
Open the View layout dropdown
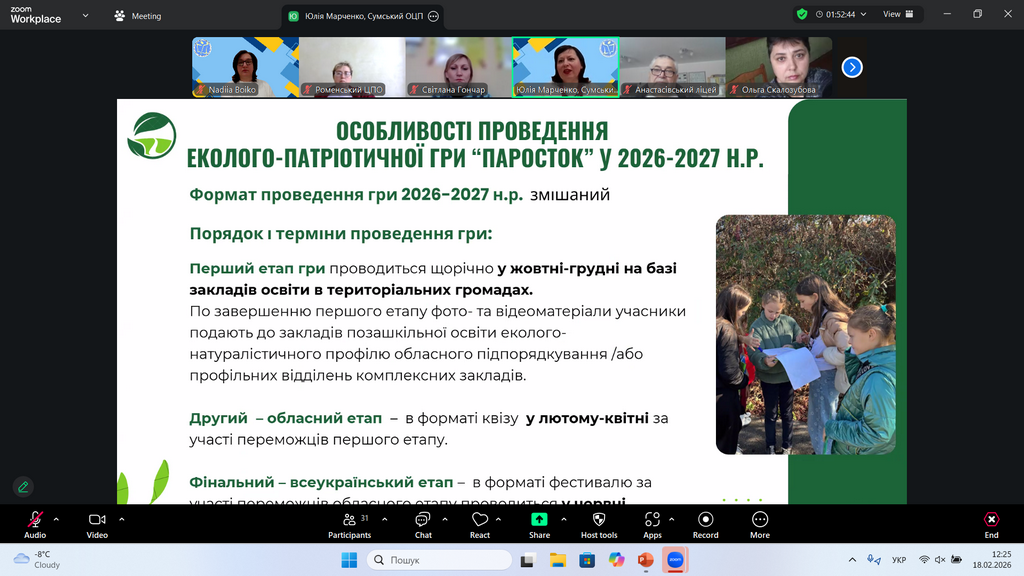(897, 14)
